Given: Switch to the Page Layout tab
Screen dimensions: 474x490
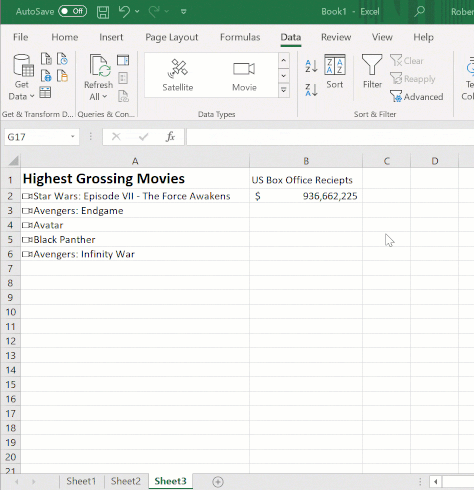Looking at the screenshot, I should [x=172, y=37].
